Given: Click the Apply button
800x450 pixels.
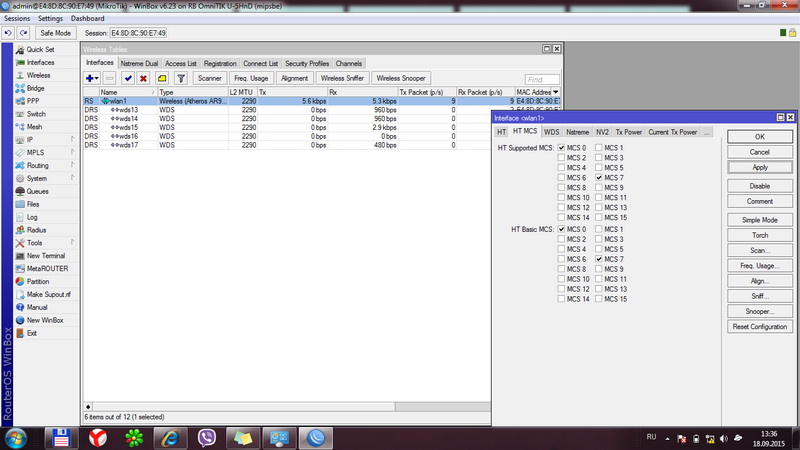Looking at the screenshot, I should pyautogui.click(x=760, y=167).
